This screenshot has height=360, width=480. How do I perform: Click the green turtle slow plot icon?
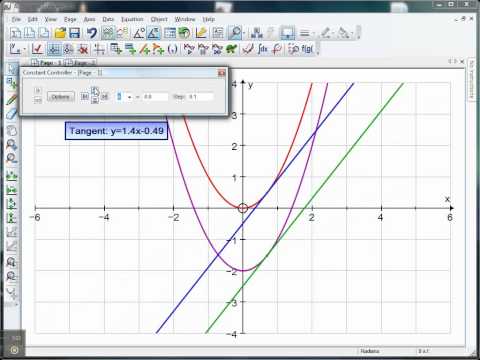click(231, 49)
